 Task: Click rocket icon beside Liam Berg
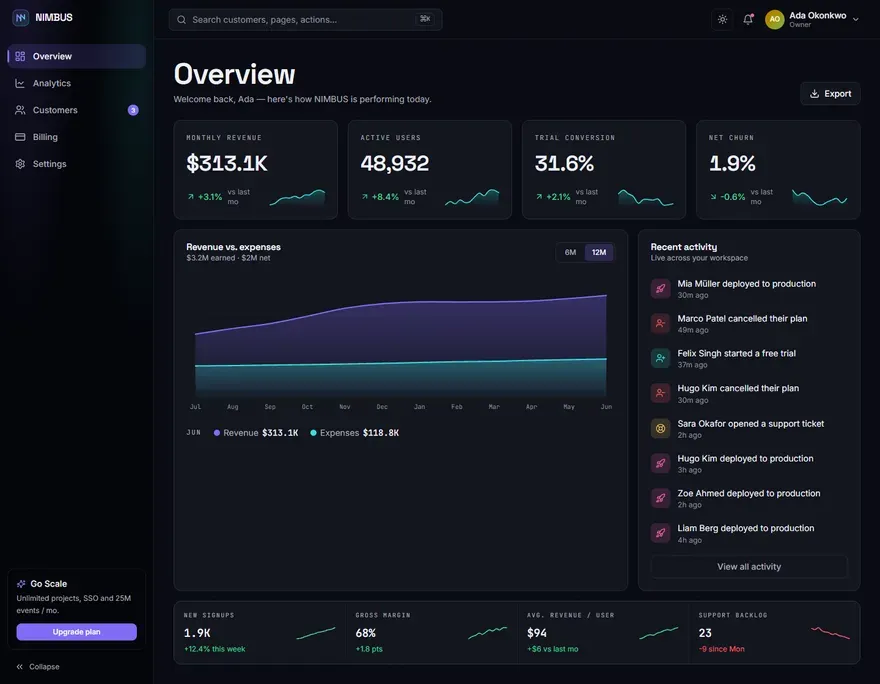click(x=661, y=533)
